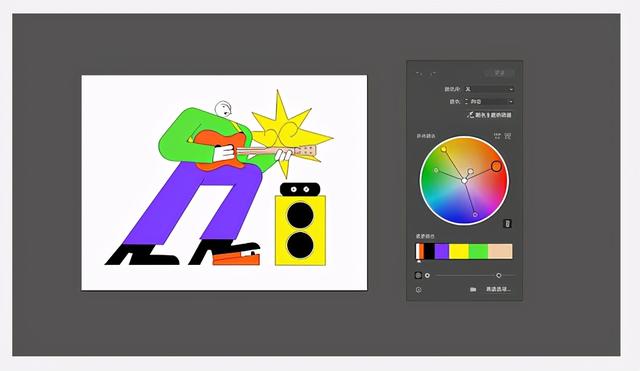Click the info icon at panel bottom left
640x371 pixels.
pyautogui.click(x=419, y=290)
